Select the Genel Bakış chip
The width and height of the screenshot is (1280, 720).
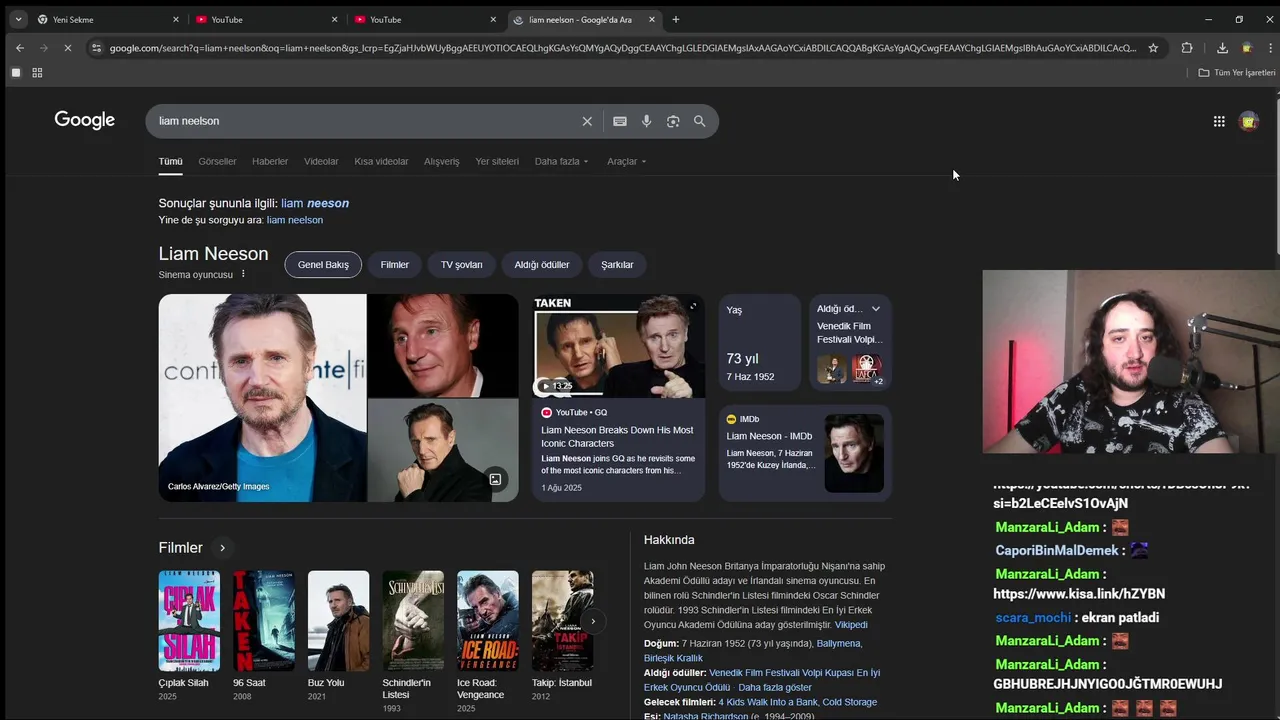323,265
